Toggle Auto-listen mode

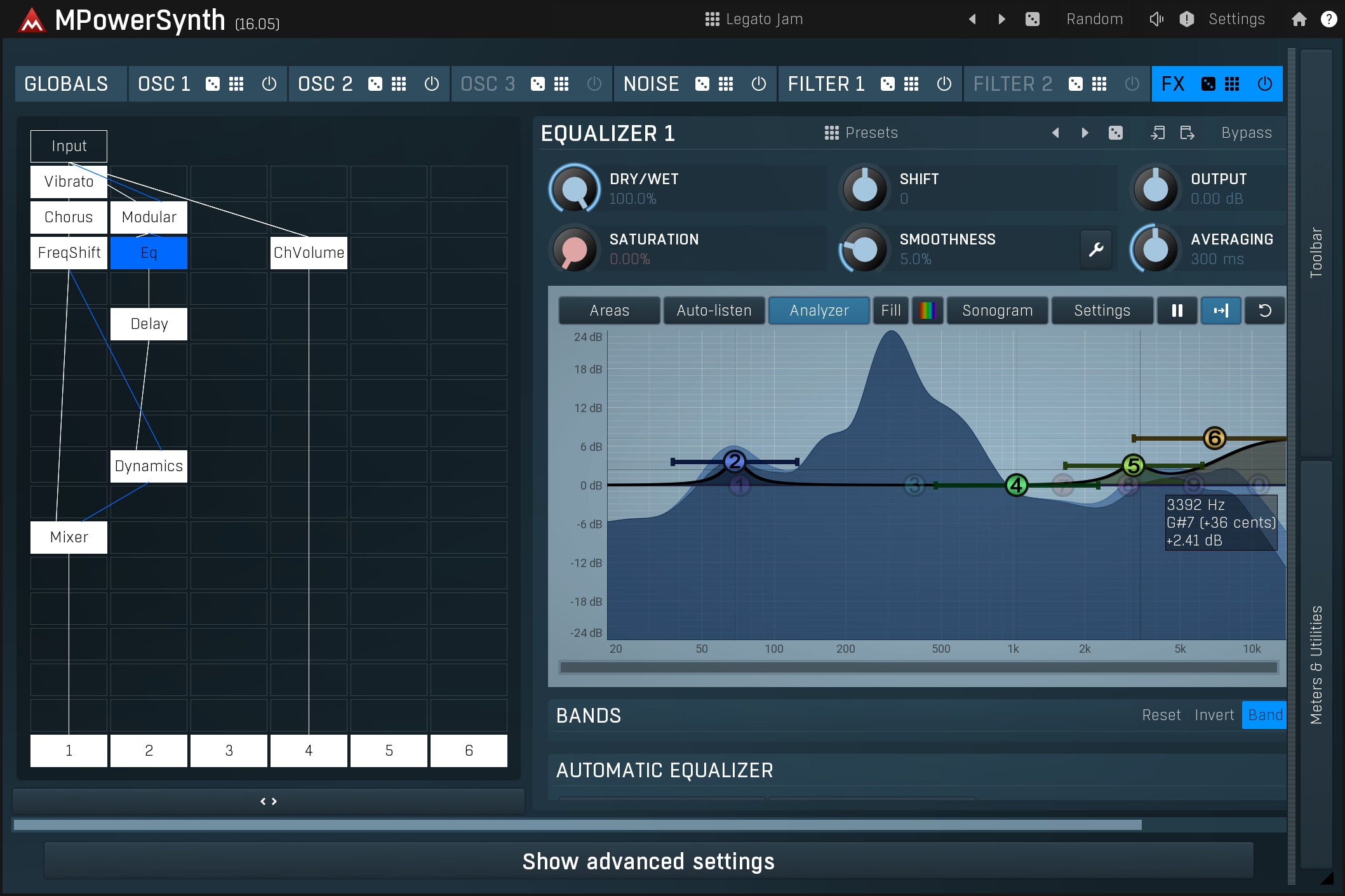coord(714,311)
